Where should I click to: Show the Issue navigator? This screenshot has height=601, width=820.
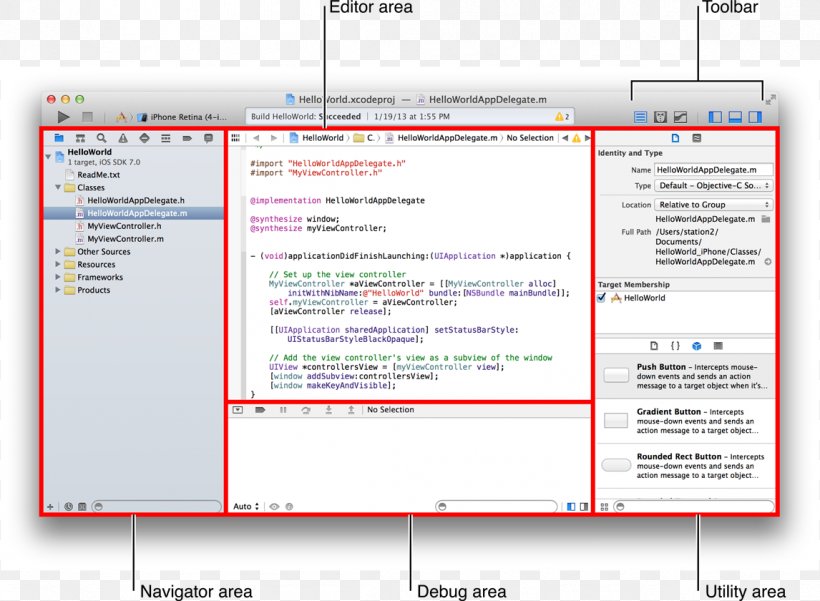coord(123,137)
